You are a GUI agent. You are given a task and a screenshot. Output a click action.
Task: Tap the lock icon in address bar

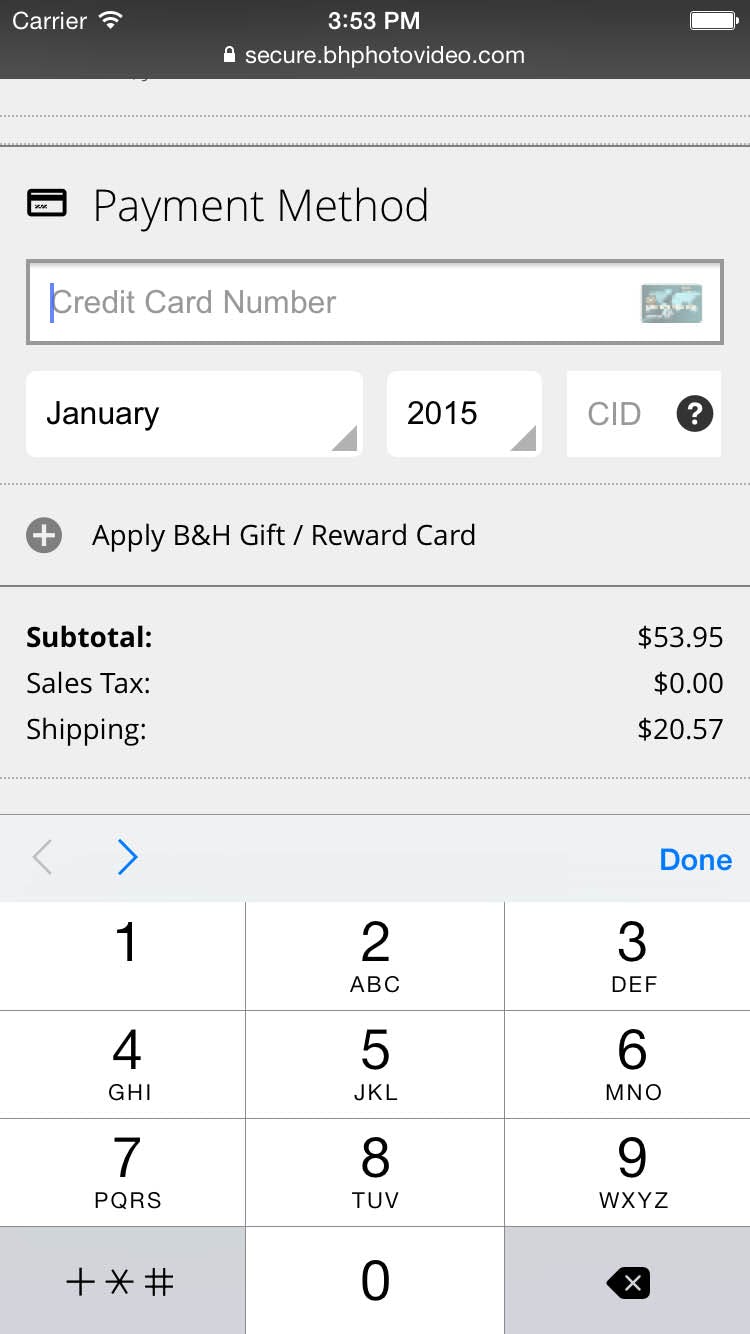tap(230, 56)
